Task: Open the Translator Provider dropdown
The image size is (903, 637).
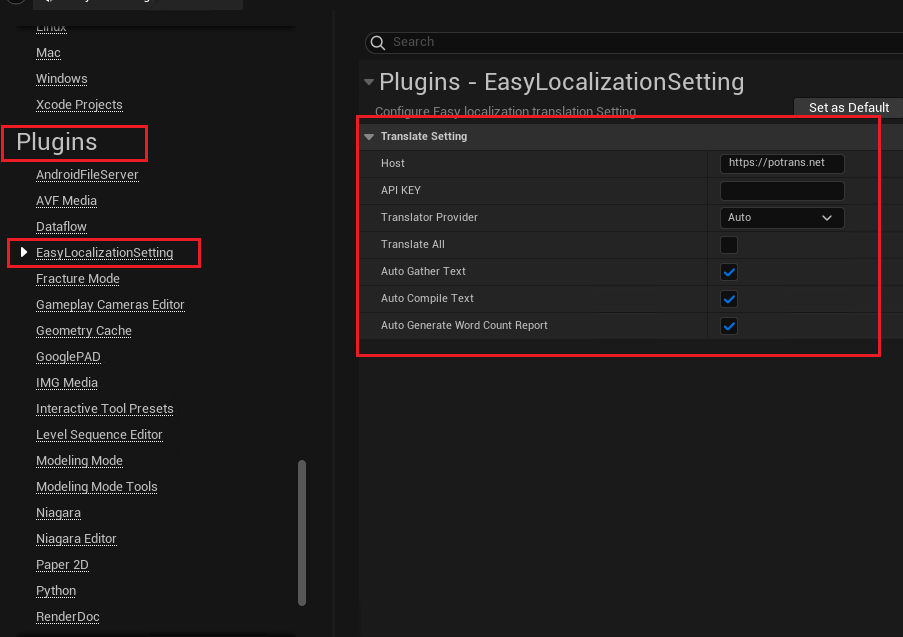Action: [x=781, y=218]
